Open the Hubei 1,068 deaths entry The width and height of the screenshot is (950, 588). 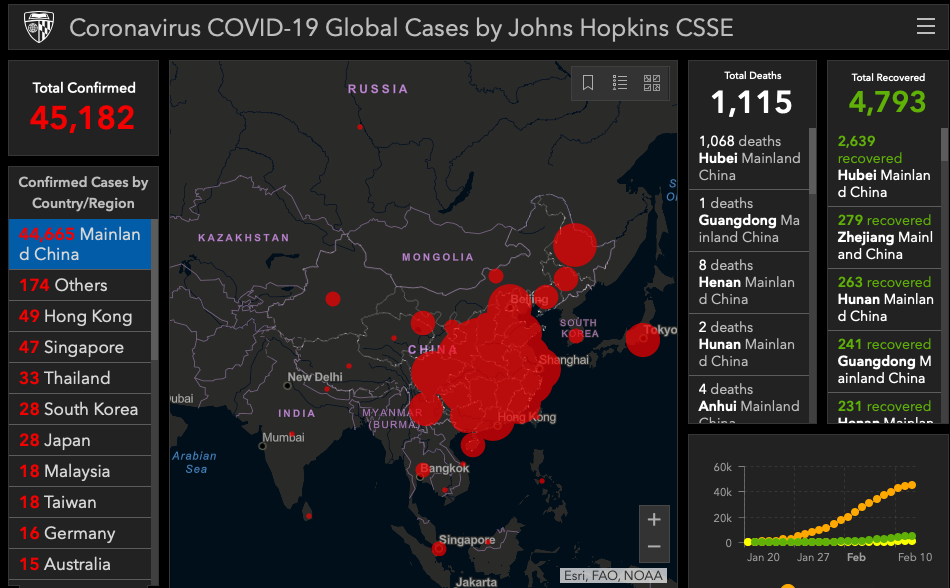[x=750, y=158]
